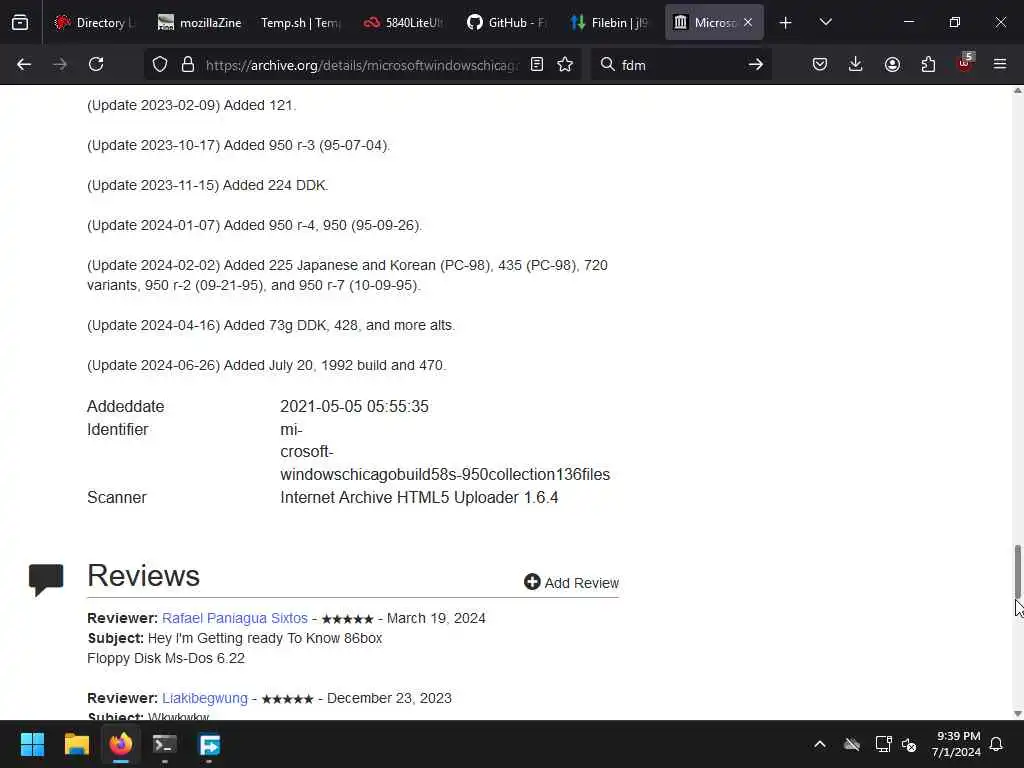Viewport: 1024px width, 768px height.
Task: Open uBlock Origin extension popup
Action: (x=965, y=63)
